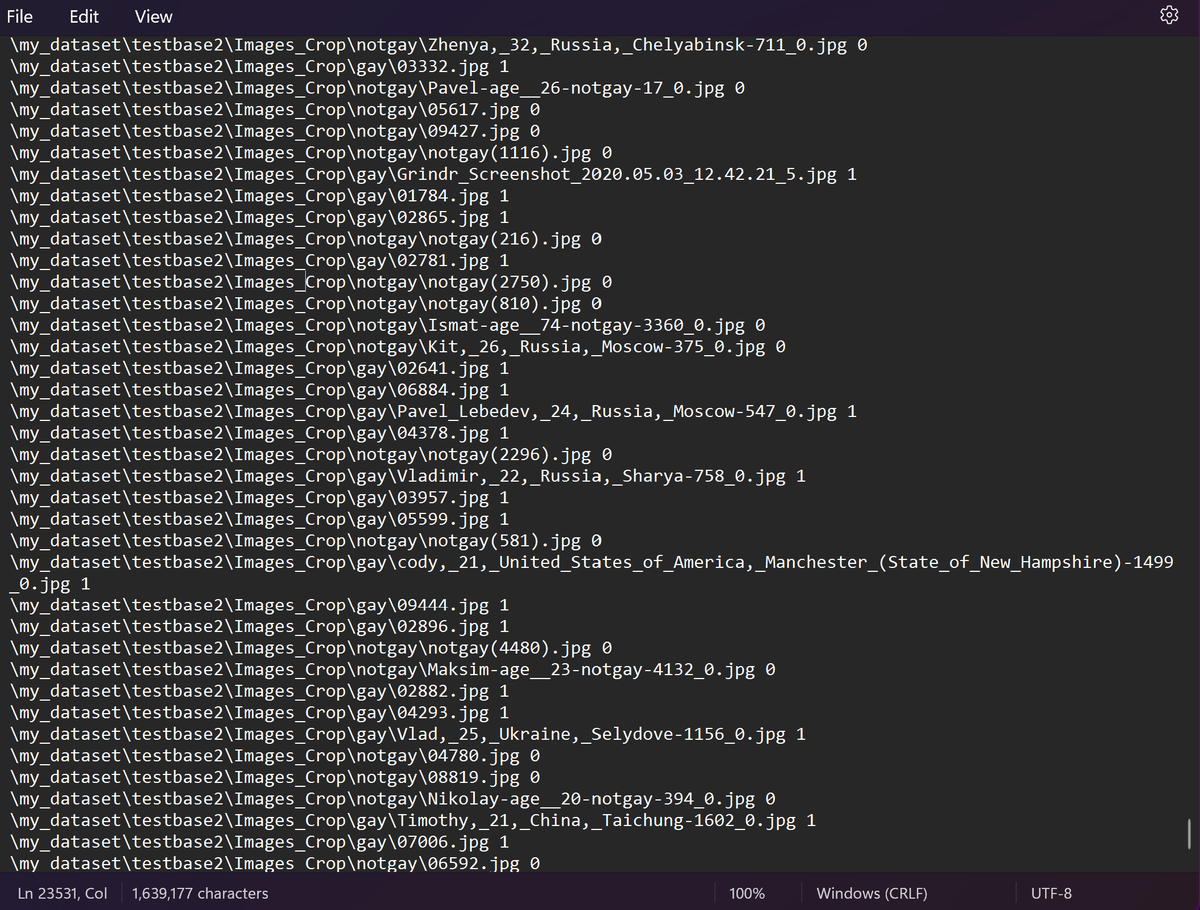This screenshot has width=1200, height=910.
Task: Click the line containing 04780.jpg
Action: tap(275, 756)
